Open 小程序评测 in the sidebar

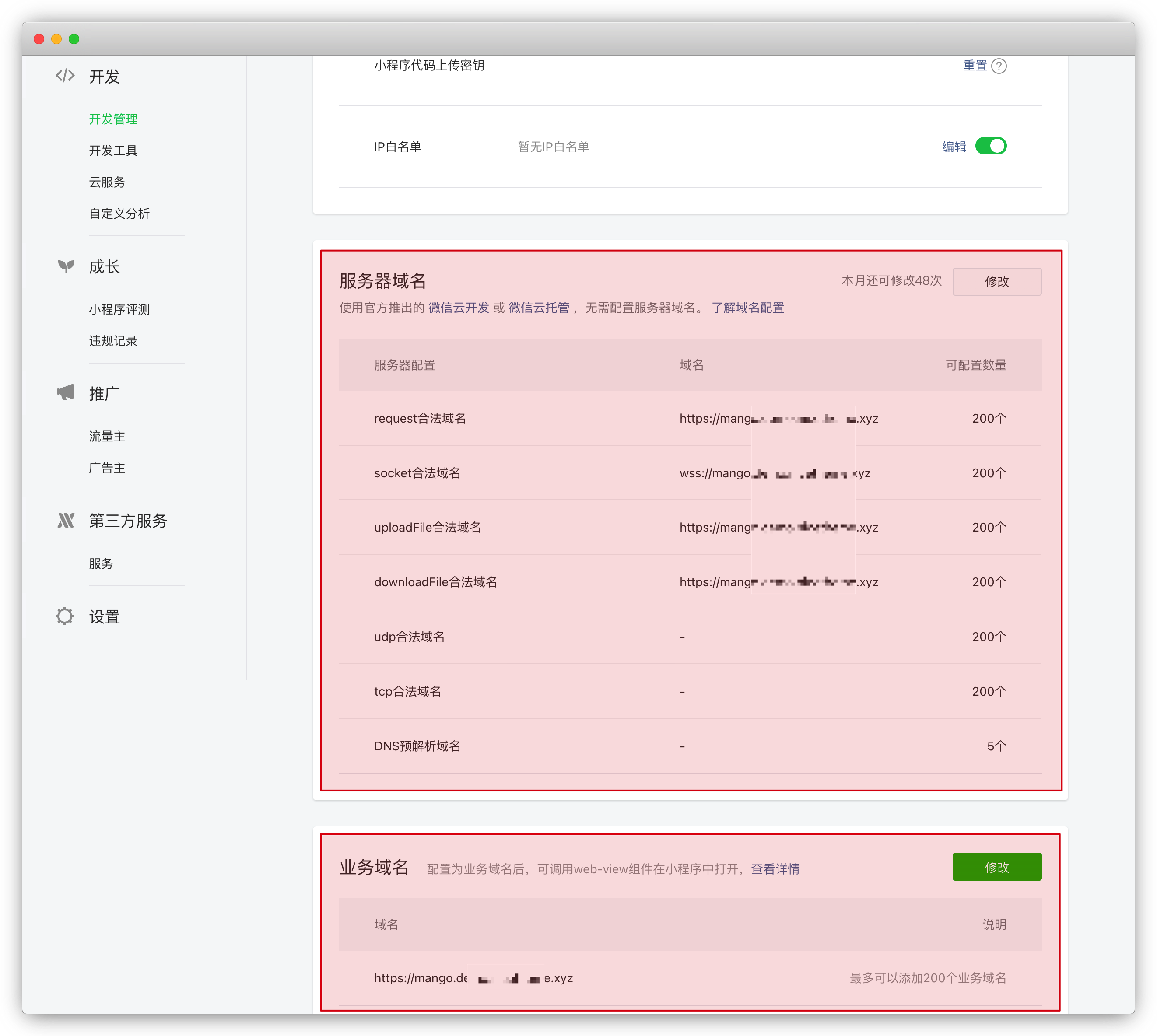point(119,309)
